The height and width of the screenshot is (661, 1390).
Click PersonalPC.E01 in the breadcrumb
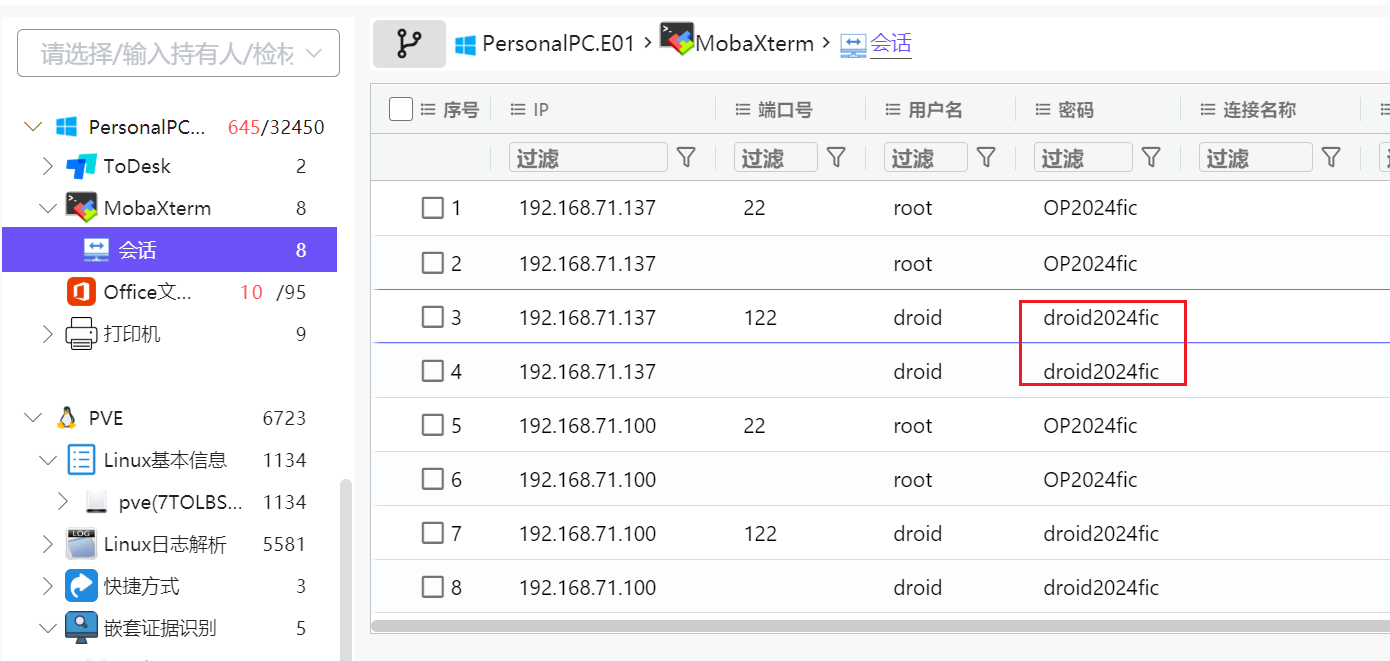[x=557, y=44]
